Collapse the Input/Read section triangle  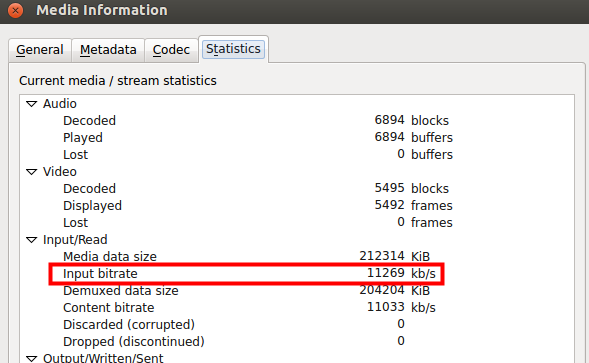point(32,240)
